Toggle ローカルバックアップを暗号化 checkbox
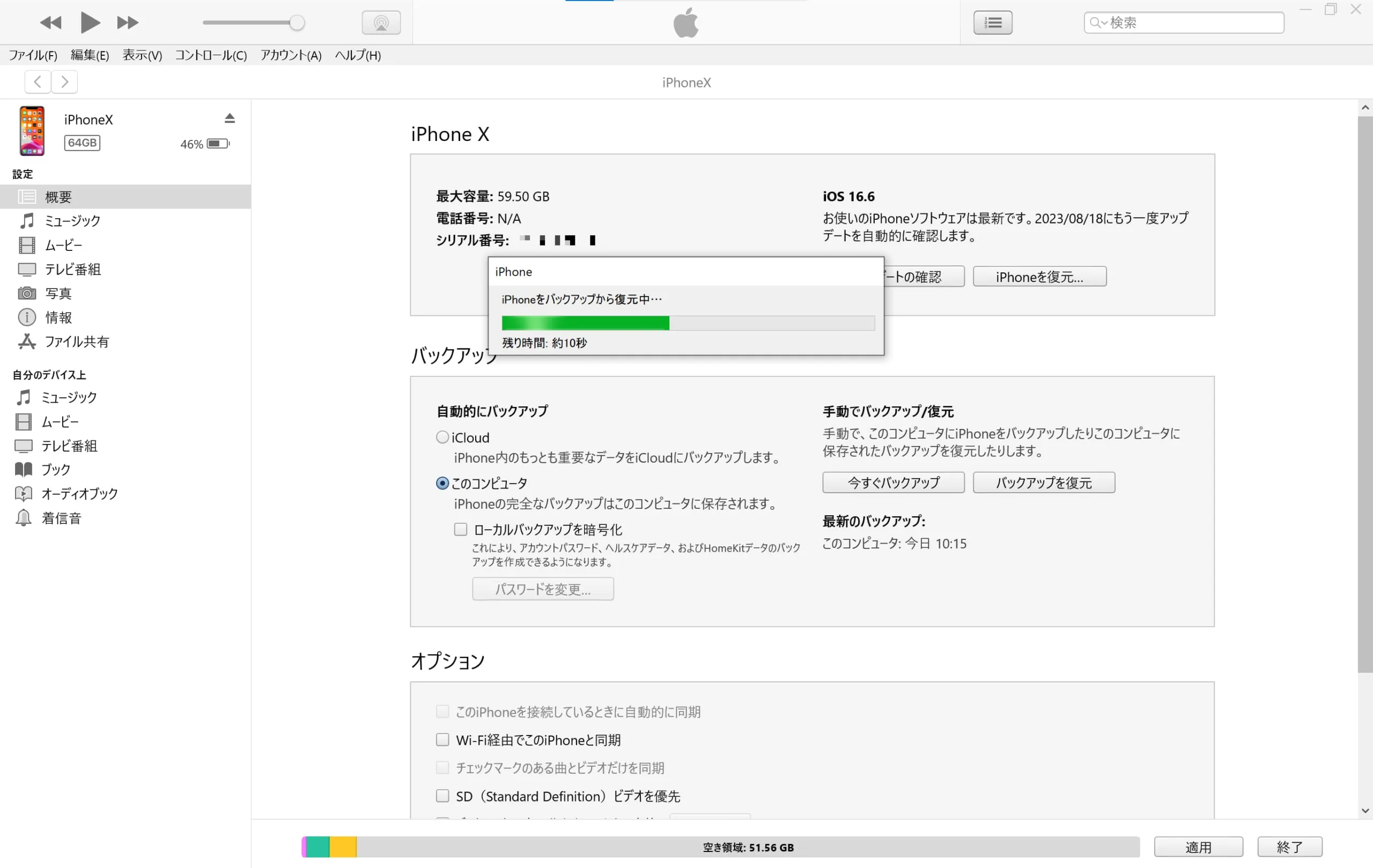 click(461, 530)
